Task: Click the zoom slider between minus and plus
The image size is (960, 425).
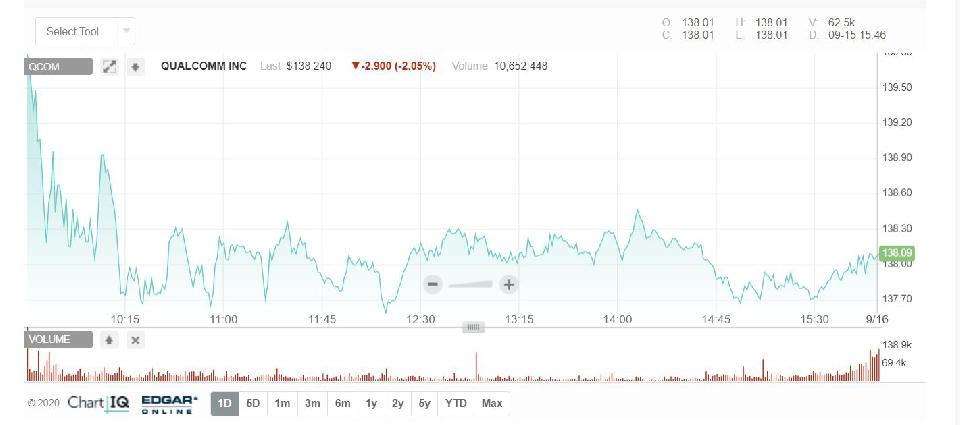Action: pyautogui.click(x=470, y=284)
